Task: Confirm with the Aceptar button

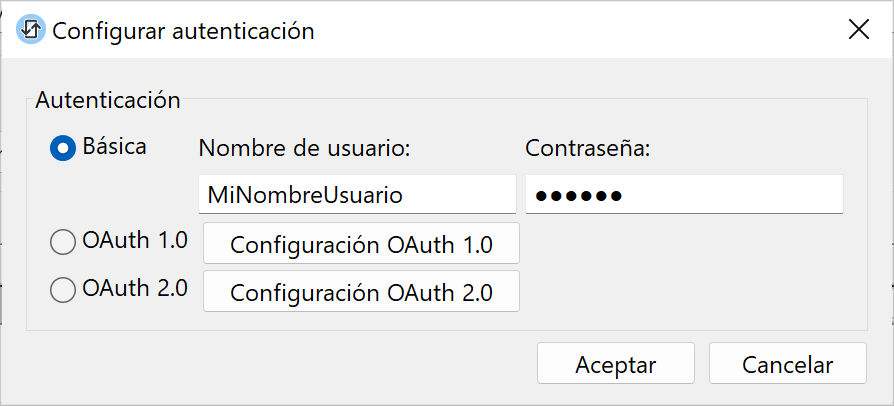Action: (615, 364)
